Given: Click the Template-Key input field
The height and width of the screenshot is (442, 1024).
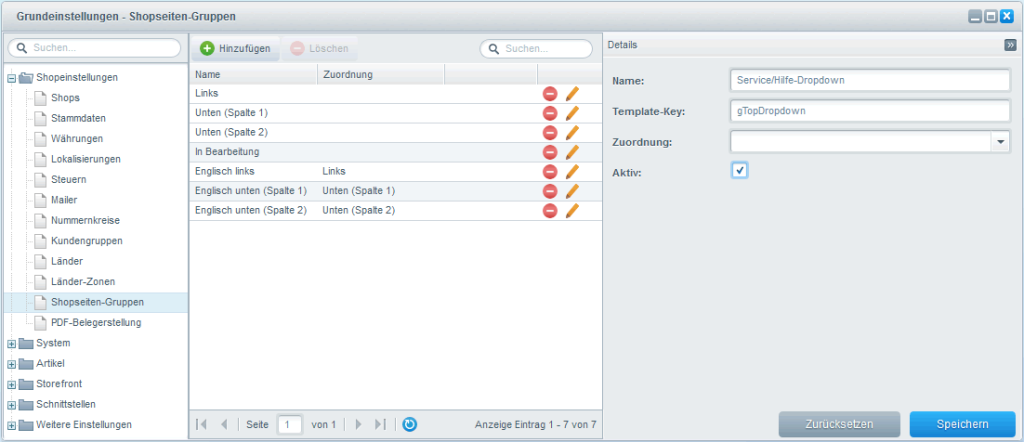Looking at the screenshot, I should point(871,112).
